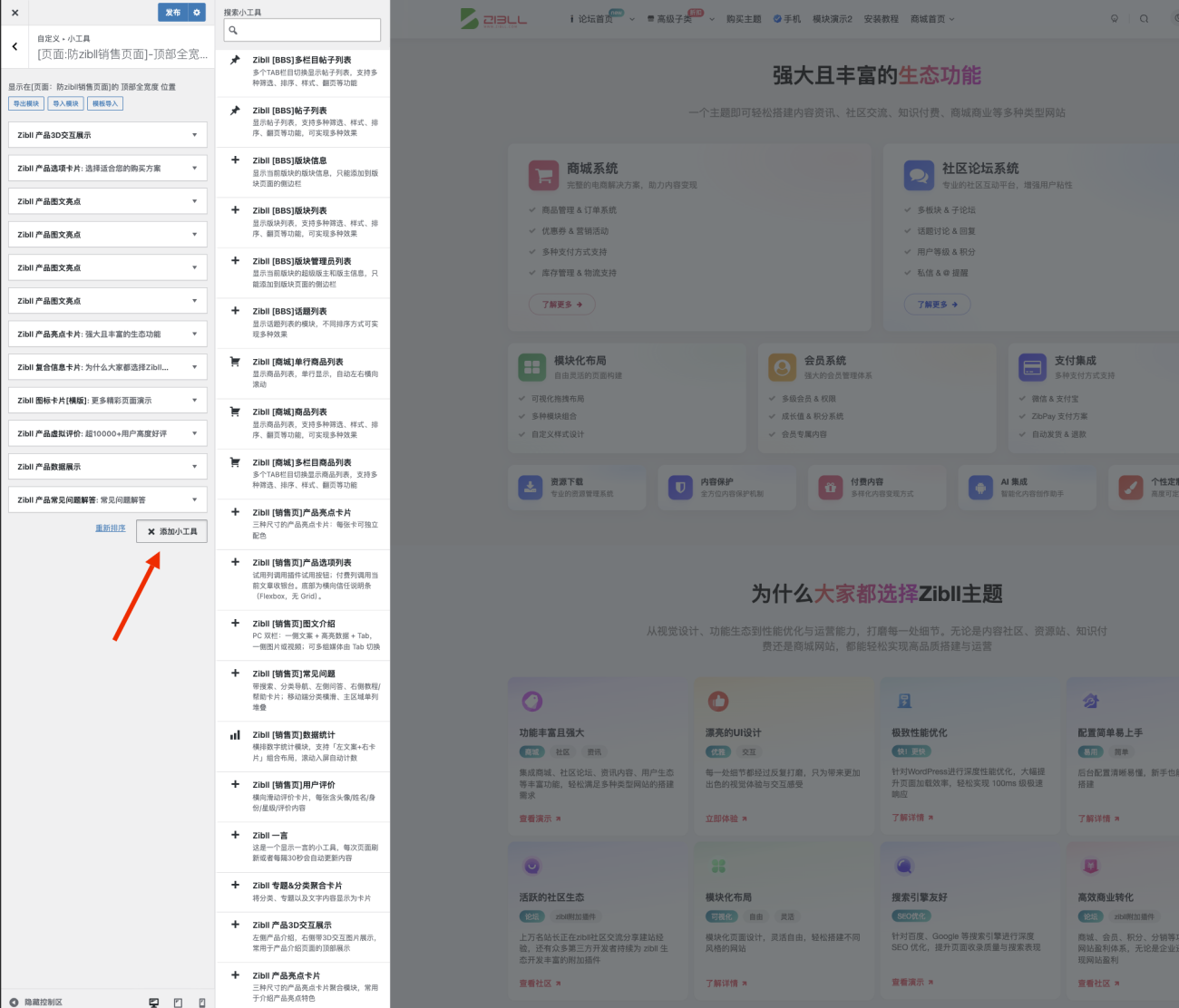Click 了解更多 under 商城系统 card
Image resolution: width=1179 pixels, height=1008 pixels.
tap(561, 305)
